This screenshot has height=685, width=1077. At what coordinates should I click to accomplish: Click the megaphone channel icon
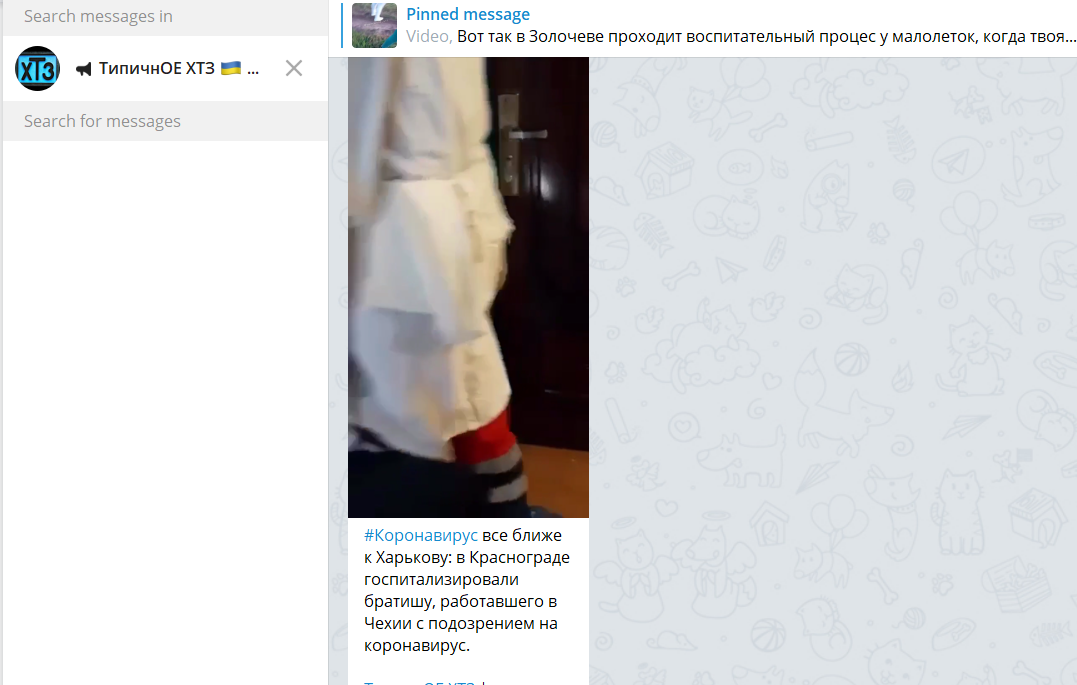pyautogui.click(x=84, y=69)
